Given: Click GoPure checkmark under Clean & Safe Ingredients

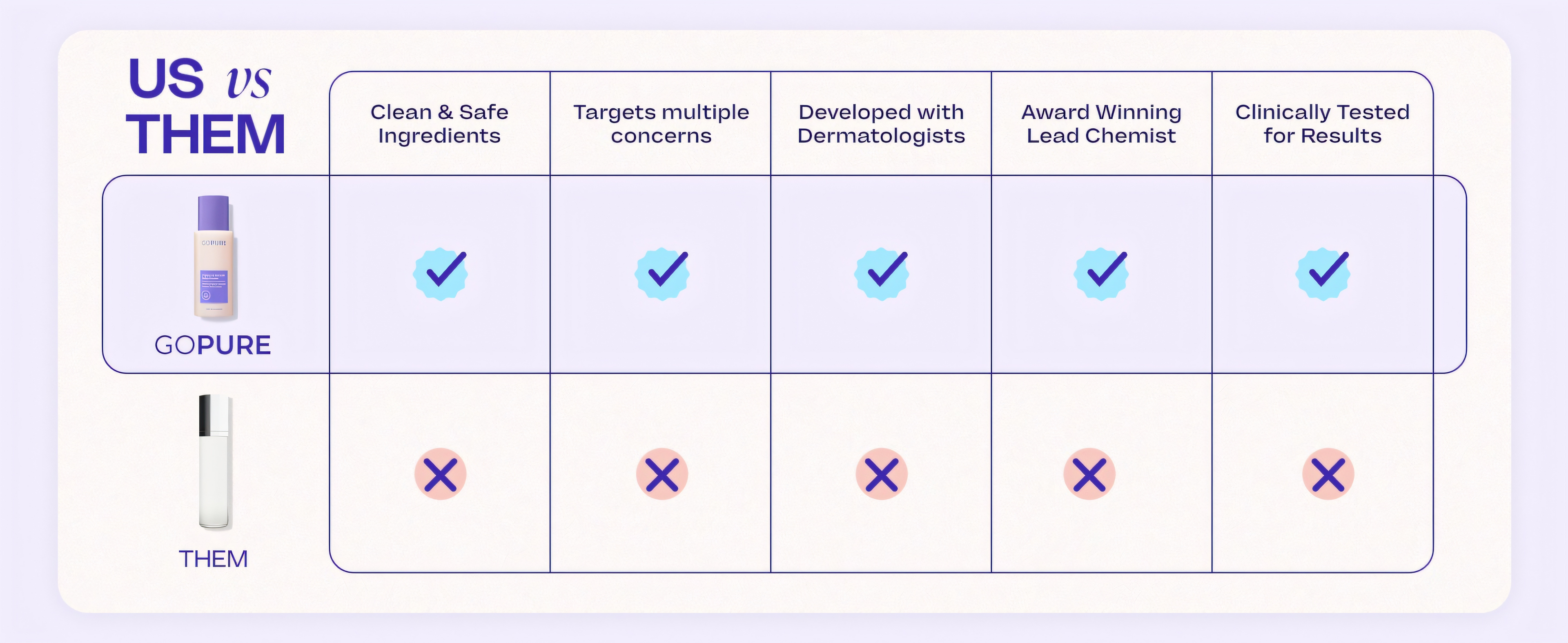Looking at the screenshot, I should (441, 273).
